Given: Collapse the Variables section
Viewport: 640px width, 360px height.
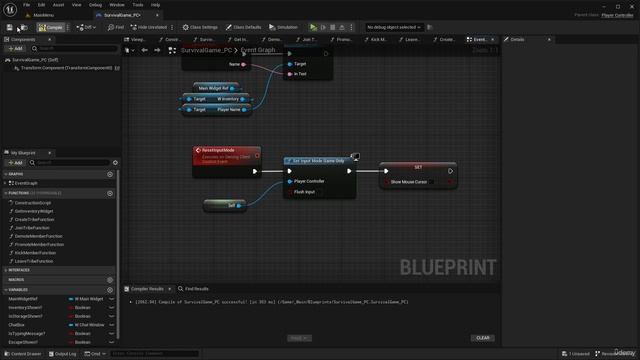Looking at the screenshot, I should (x=5, y=290).
